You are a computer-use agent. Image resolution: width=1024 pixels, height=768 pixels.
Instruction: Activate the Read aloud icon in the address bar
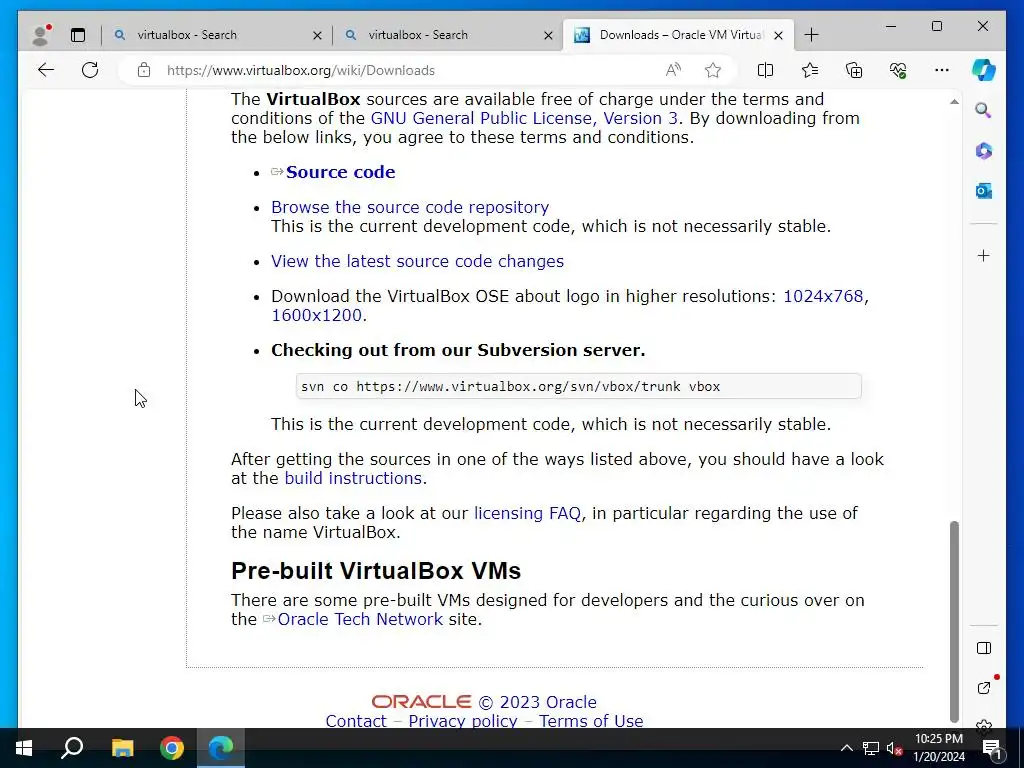coord(673,70)
